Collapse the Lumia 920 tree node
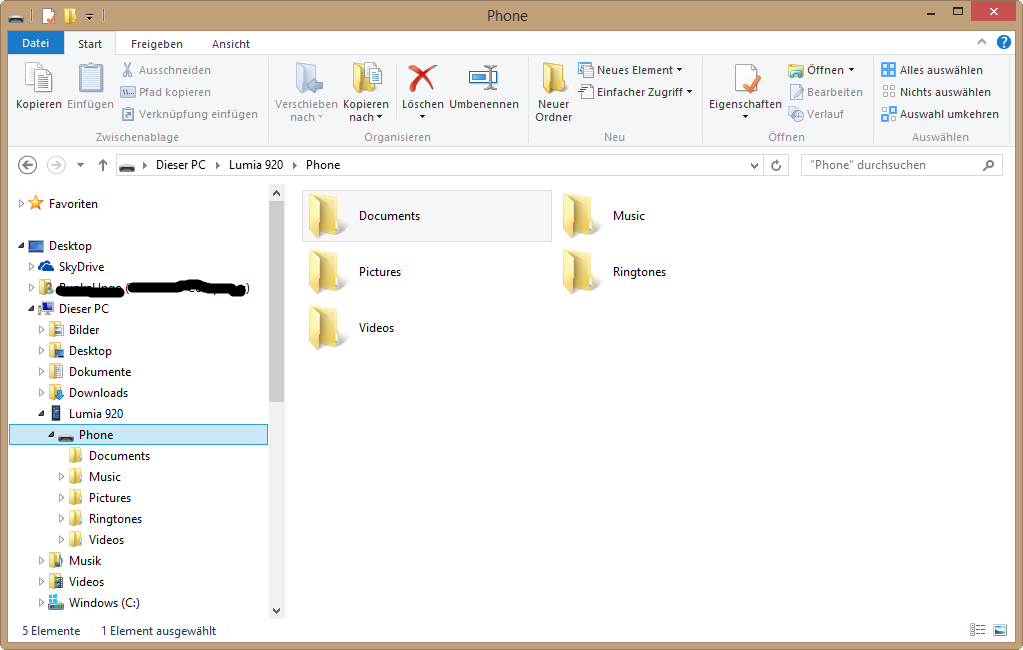Screen dimensions: 1023x650 click(x=41, y=414)
